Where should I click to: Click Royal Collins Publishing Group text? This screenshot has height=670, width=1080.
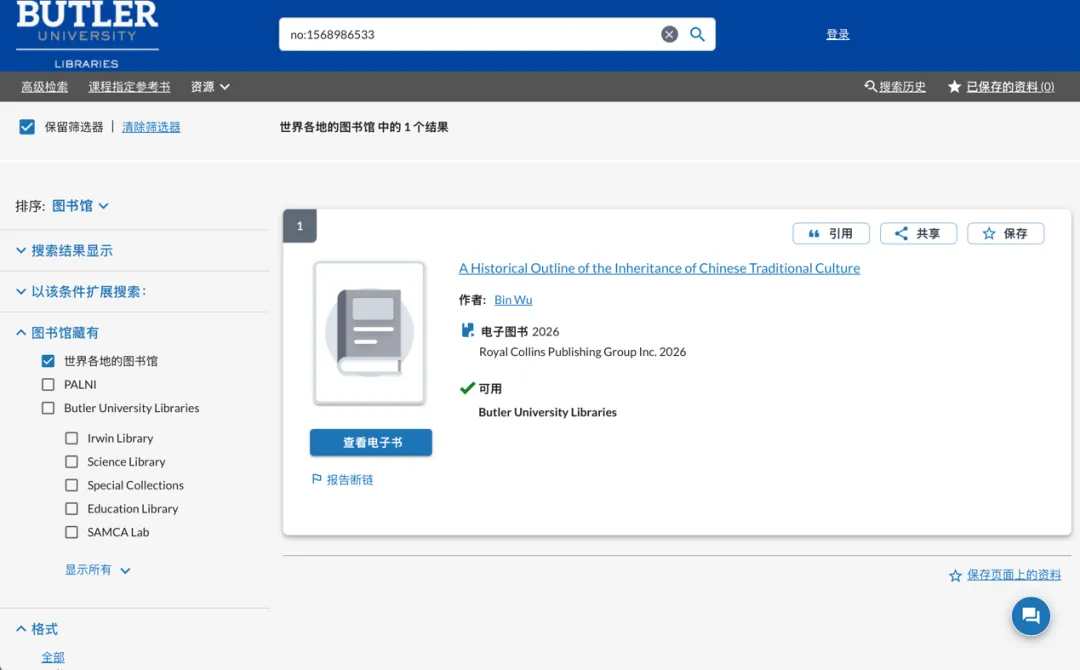pyautogui.click(x=583, y=352)
